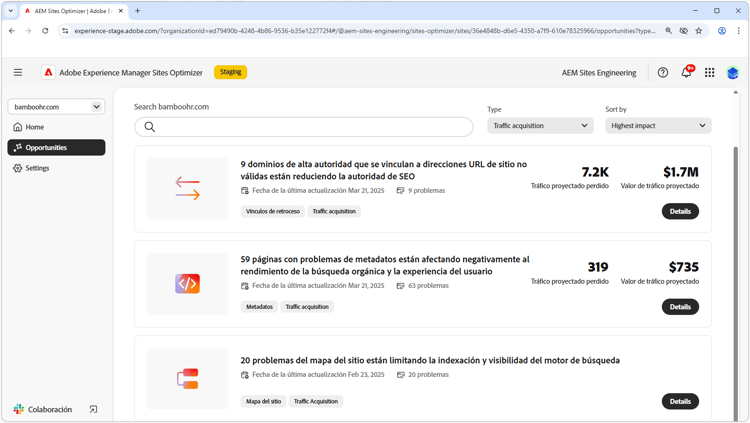Click the 7.2K projected traffic lost value
Viewport: 750px width, 423px height.
click(x=595, y=172)
